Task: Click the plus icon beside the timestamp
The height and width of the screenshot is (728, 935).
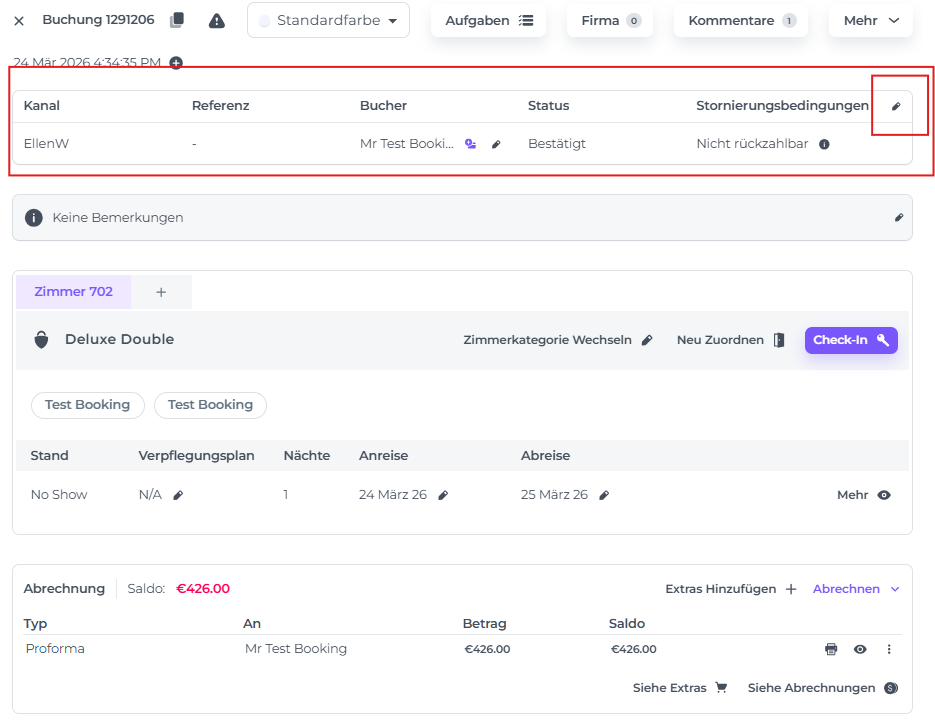Action: coord(176,63)
